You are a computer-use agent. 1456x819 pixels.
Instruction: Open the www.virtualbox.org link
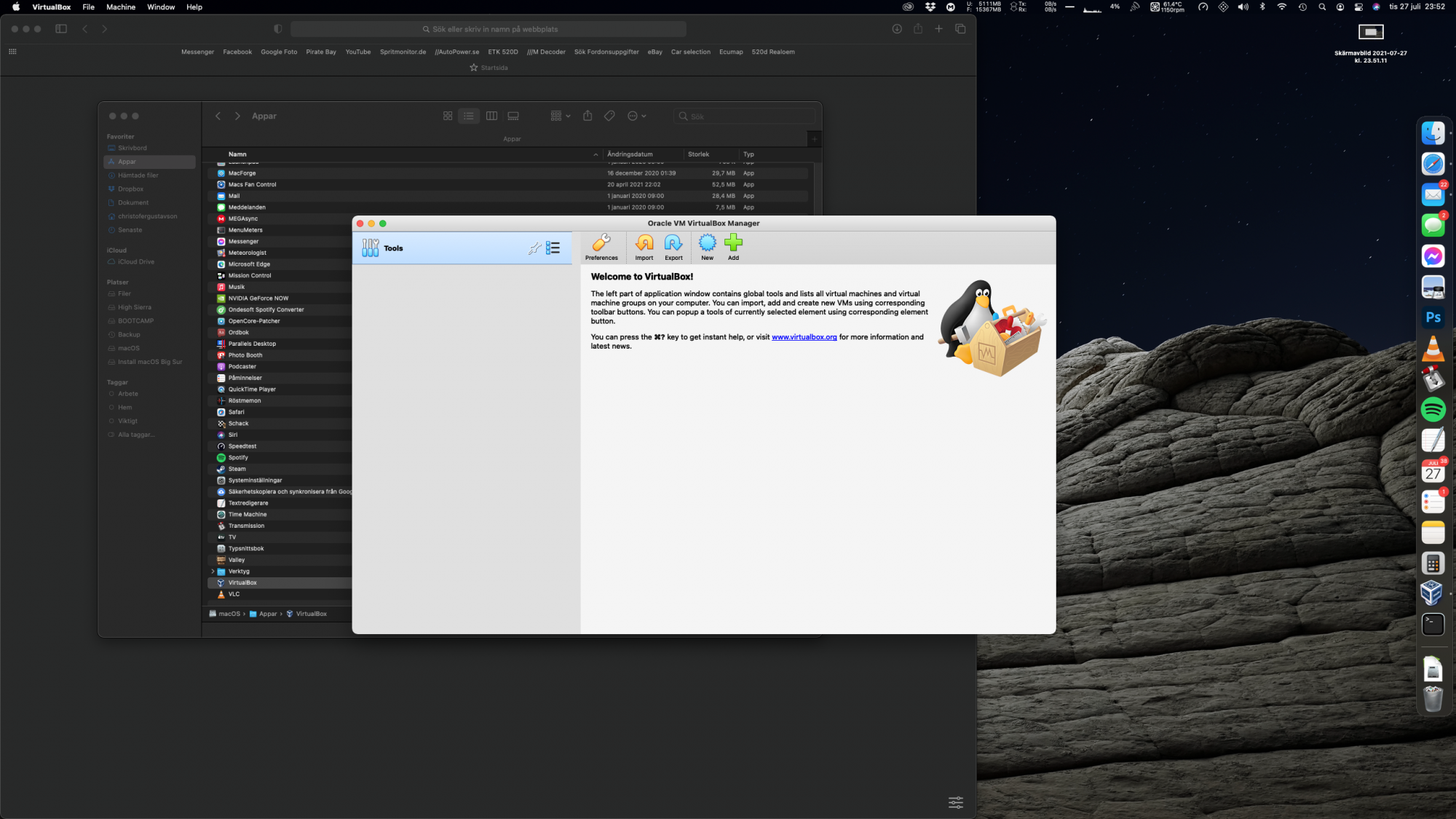804,337
